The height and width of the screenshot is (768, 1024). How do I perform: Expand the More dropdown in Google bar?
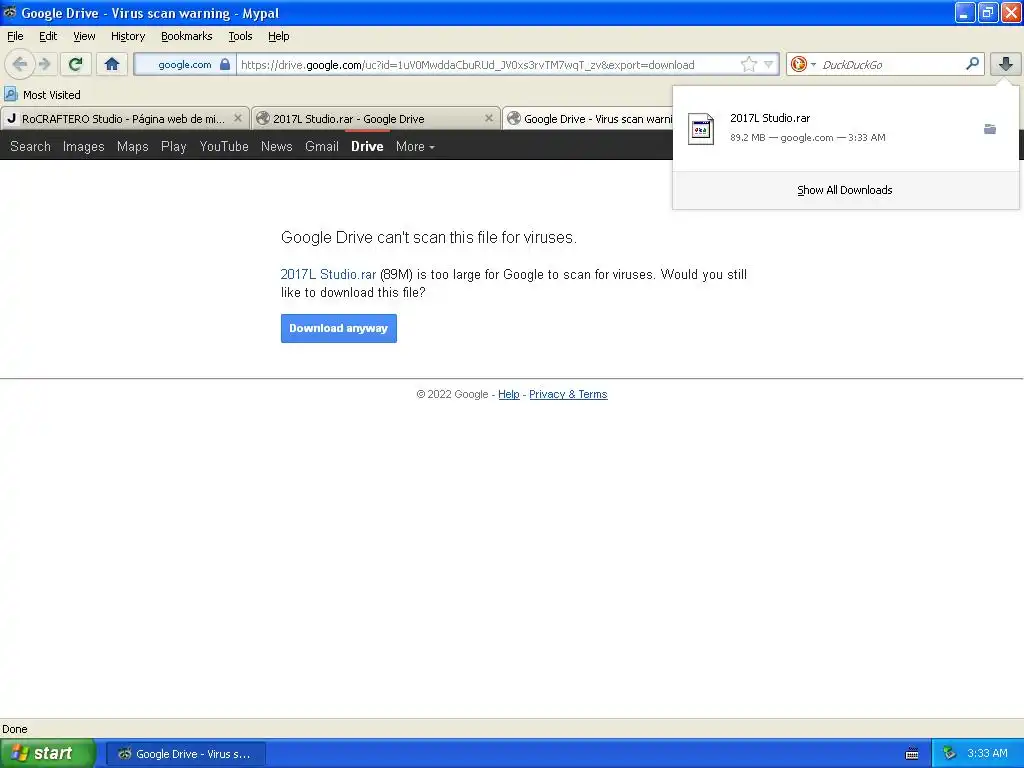(415, 146)
